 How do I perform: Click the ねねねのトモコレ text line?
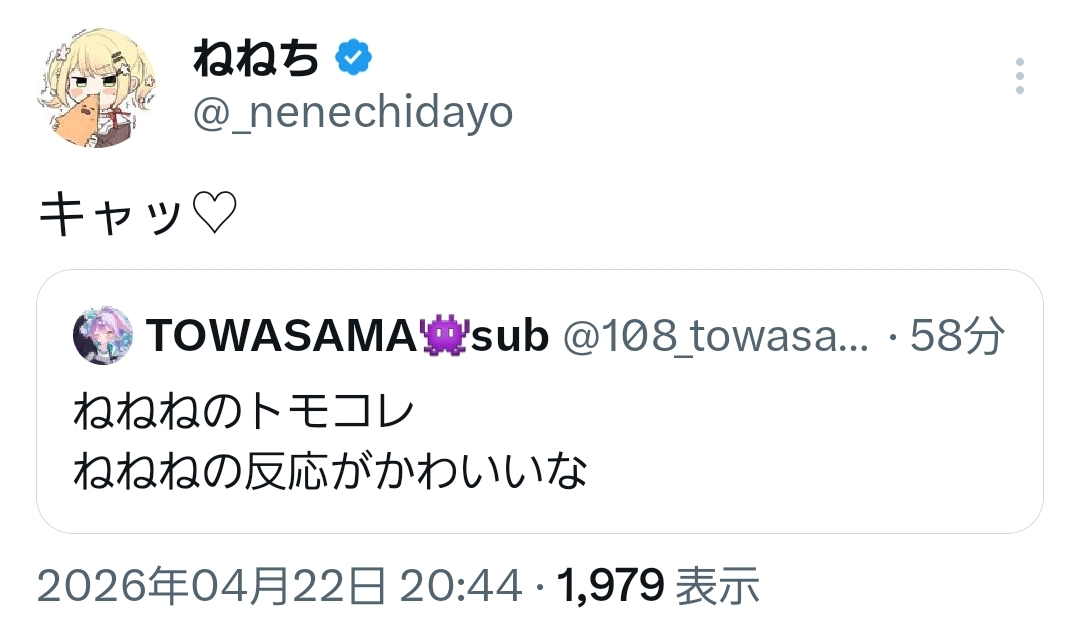(243, 412)
